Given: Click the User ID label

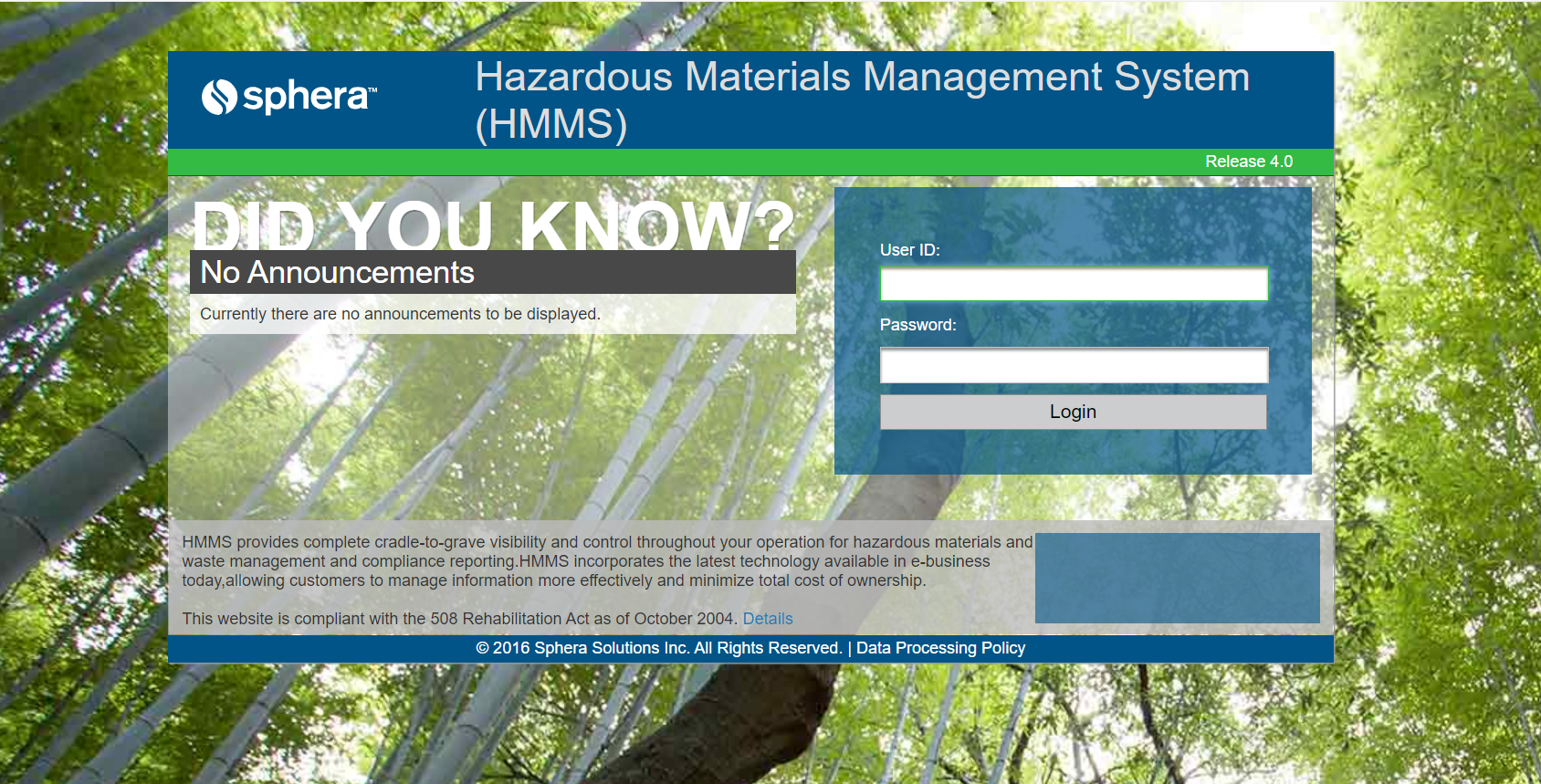Looking at the screenshot, I should tap(909, 250).
